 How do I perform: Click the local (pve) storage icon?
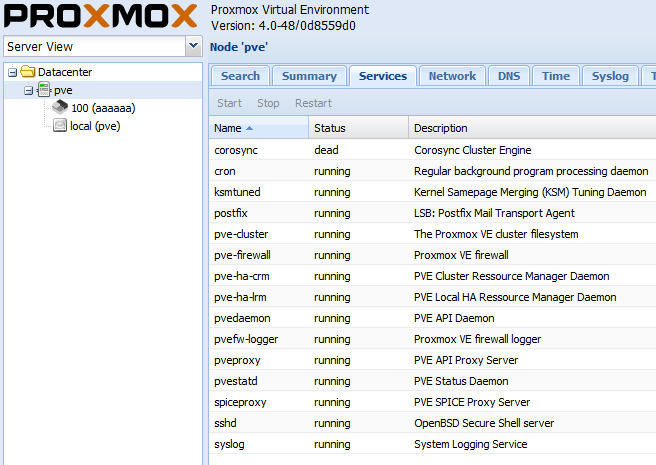pos(60,126)
